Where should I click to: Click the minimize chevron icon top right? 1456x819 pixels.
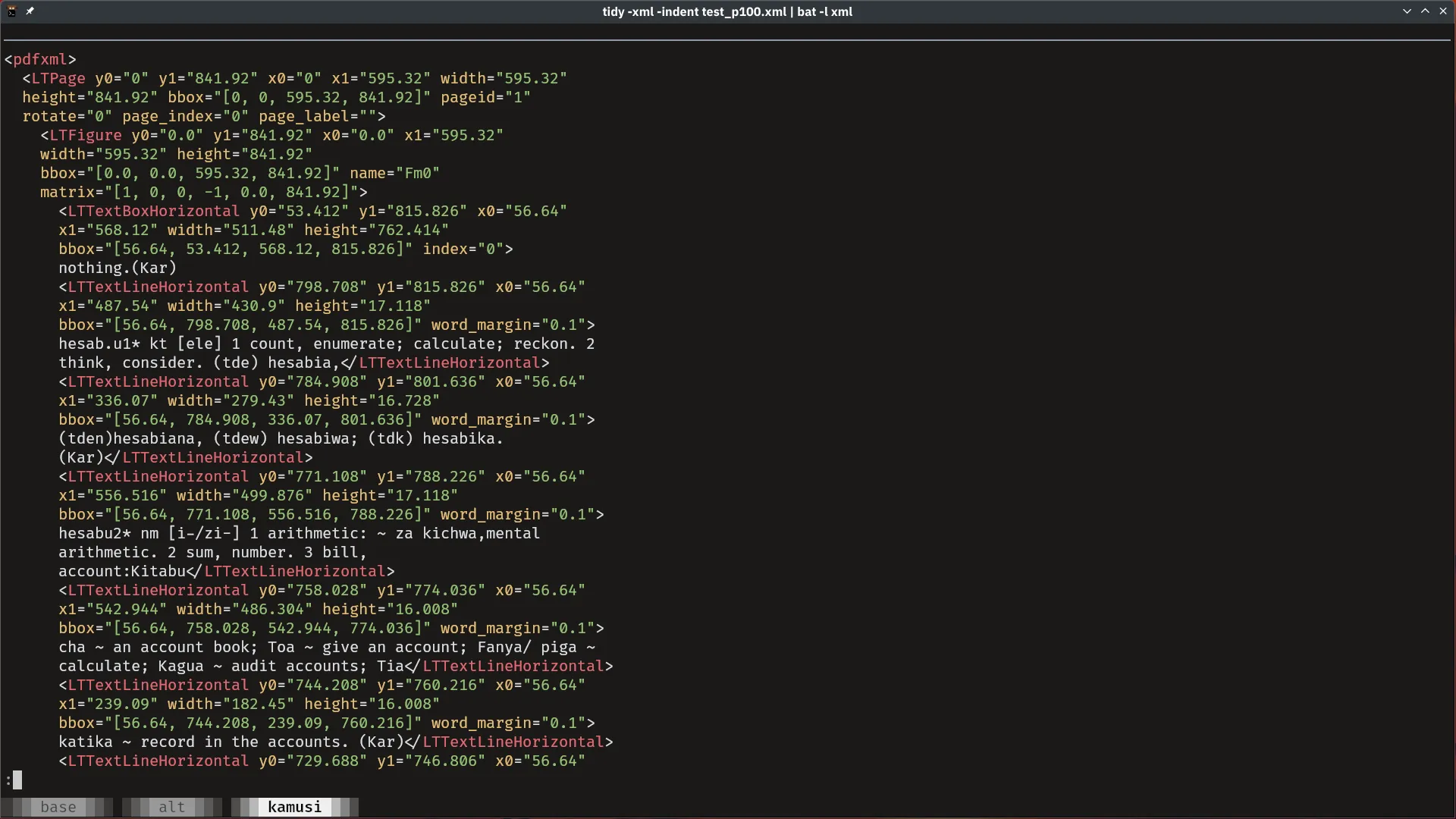click(1407, 11)
